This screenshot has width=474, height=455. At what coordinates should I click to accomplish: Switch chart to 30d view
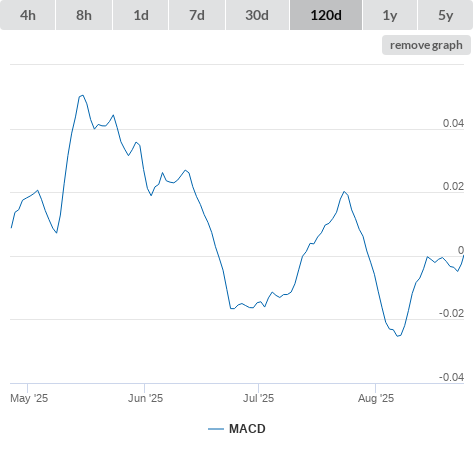pyautogui.click(x=257, y=15)
